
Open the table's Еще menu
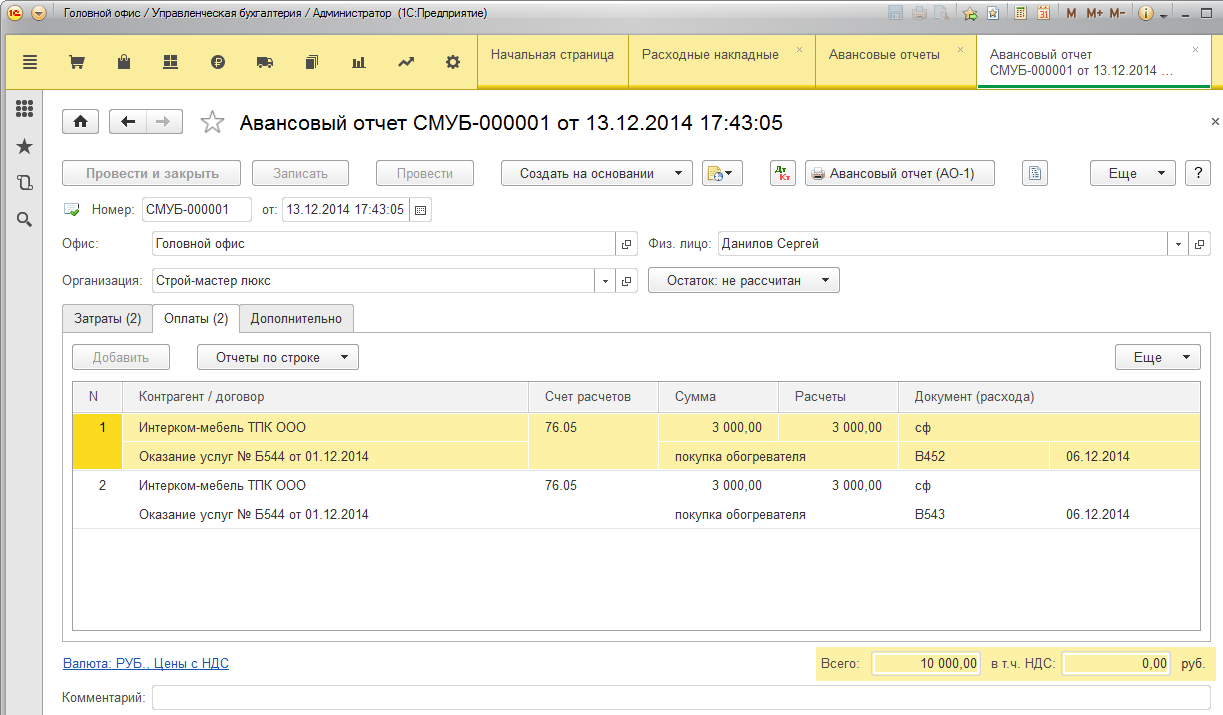(1158, 357)
